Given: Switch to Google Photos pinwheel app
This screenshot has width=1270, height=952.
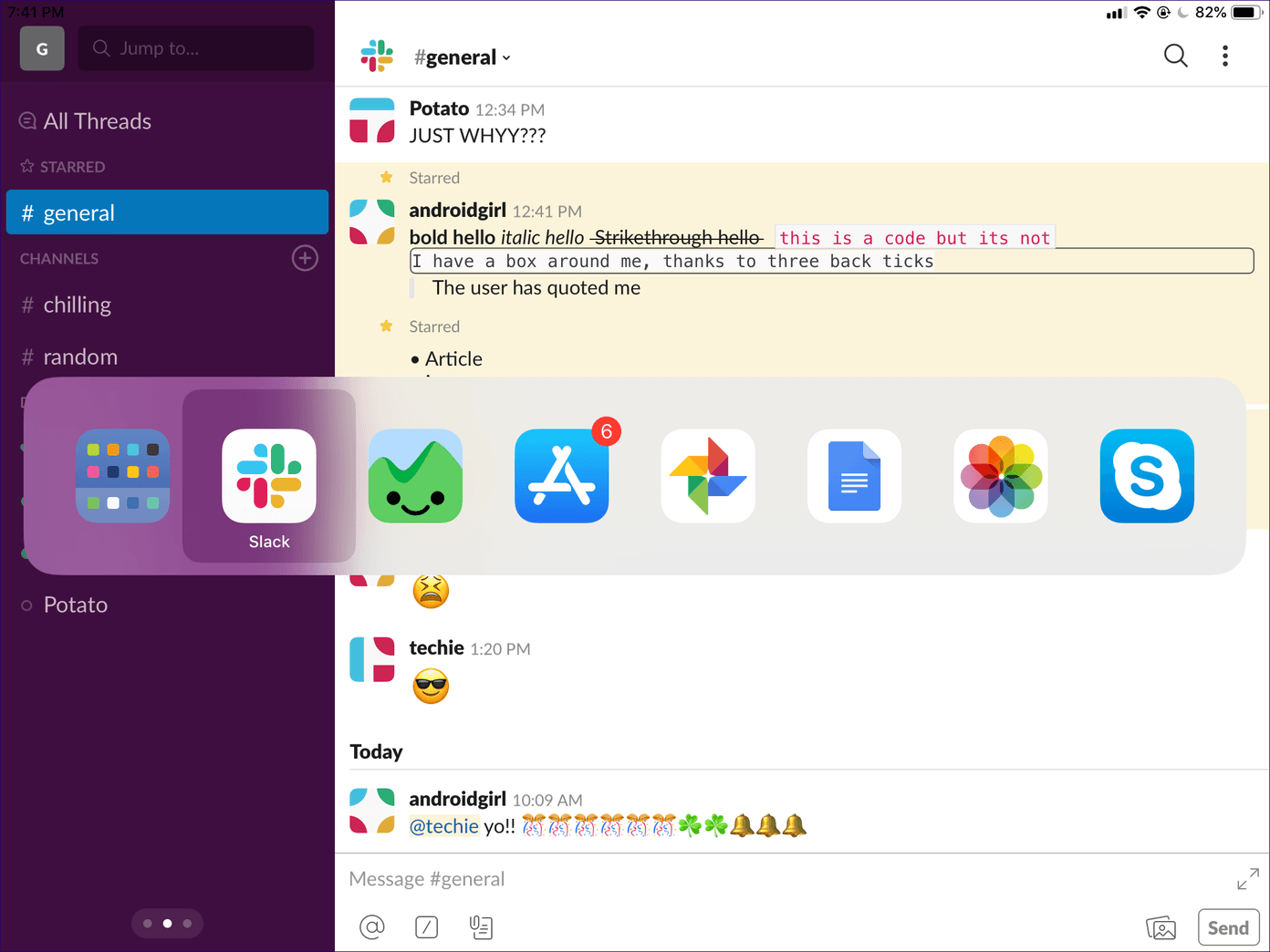Looking at the screenshot, I should pyautogui.click(x=708, y=476).
